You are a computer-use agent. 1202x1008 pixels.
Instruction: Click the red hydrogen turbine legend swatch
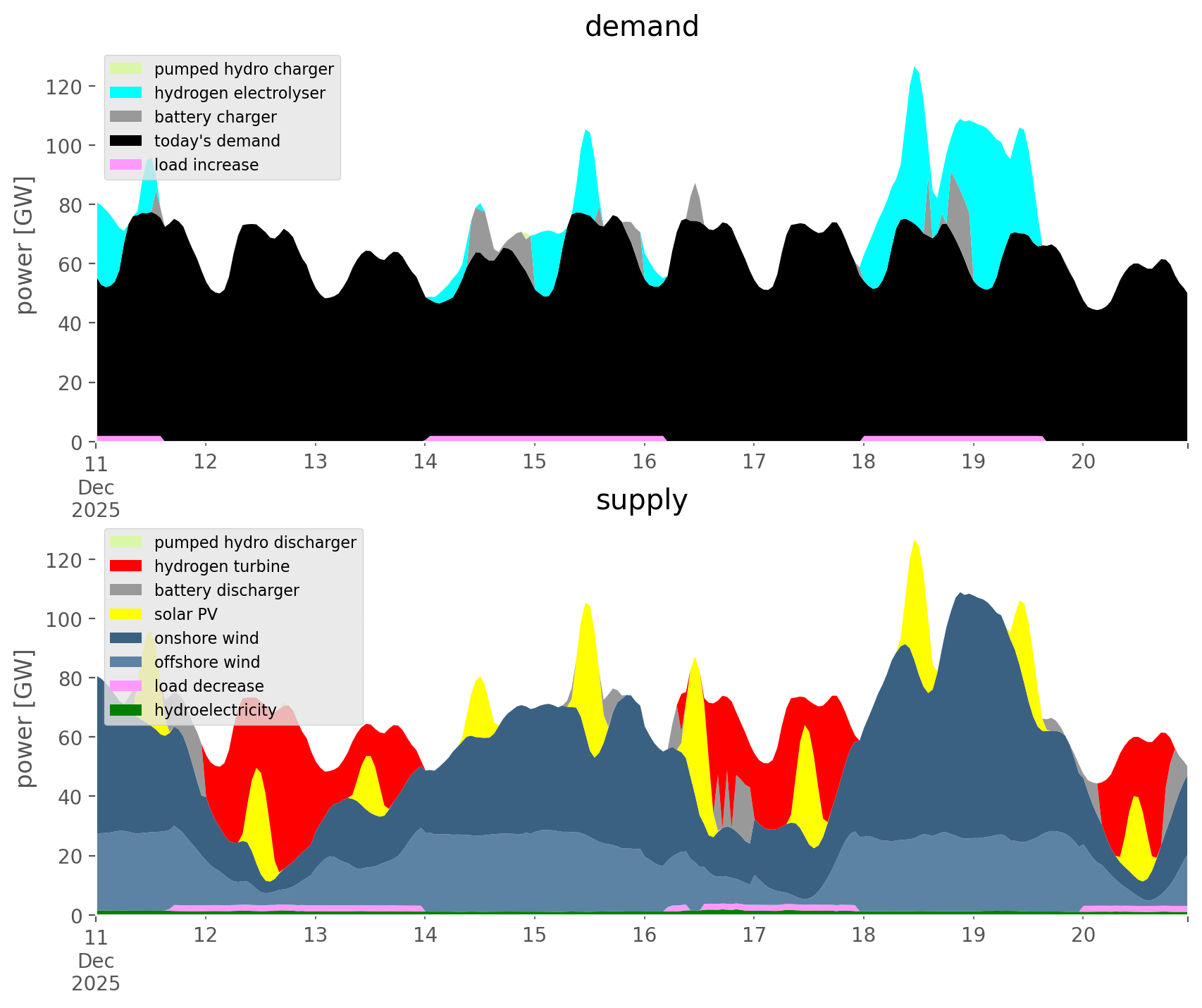126,566
